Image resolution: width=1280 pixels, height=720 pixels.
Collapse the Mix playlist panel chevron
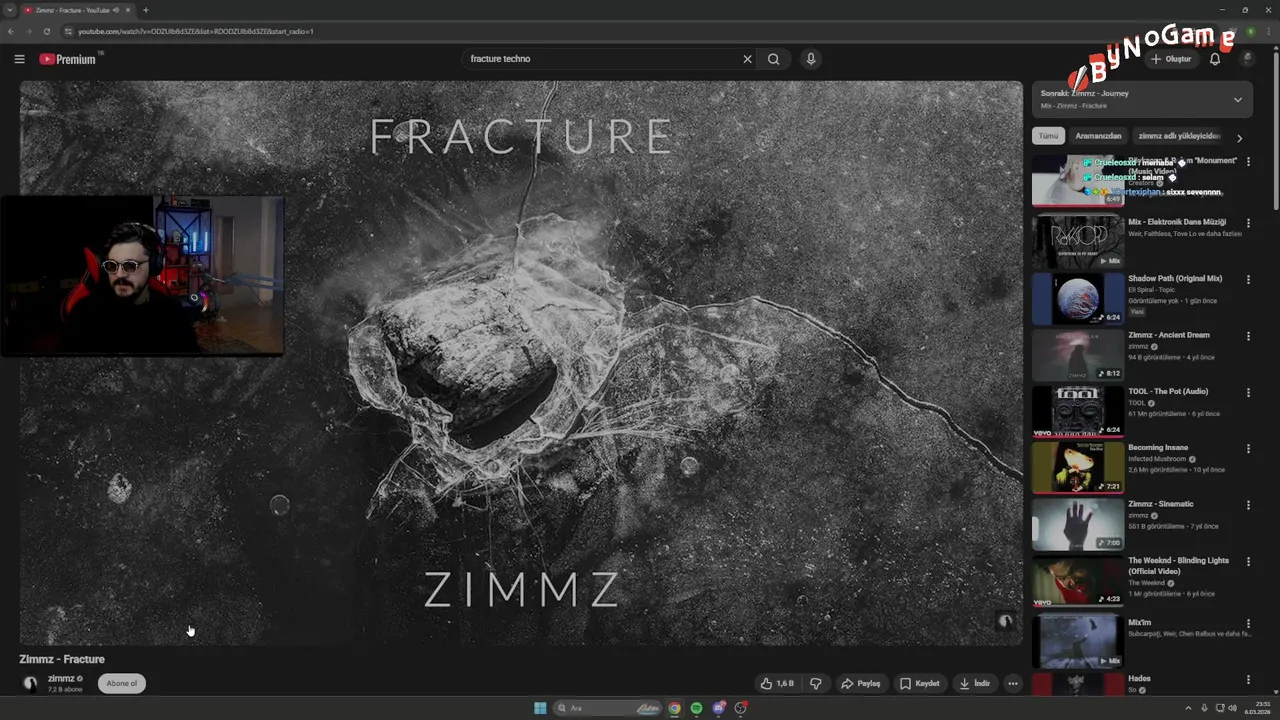click(x=1238, y=100)
